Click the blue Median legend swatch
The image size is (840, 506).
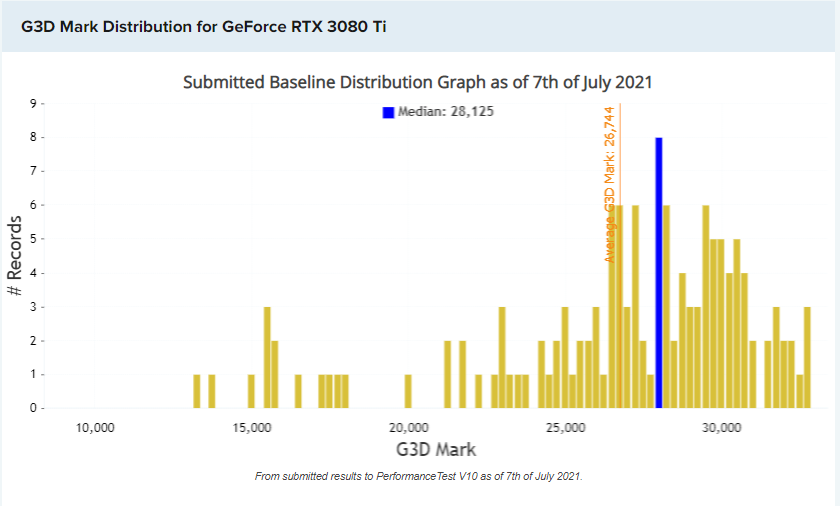pos(388,112)
